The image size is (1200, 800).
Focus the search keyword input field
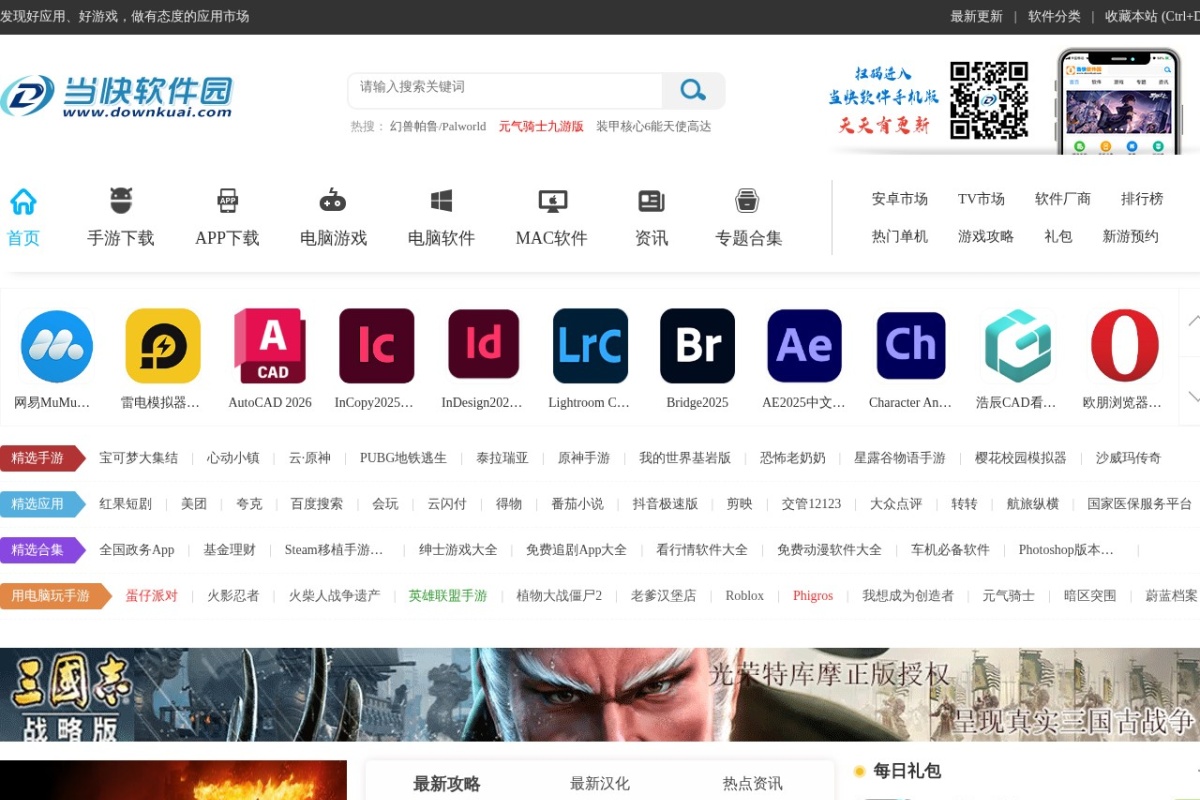click(505, 91)
